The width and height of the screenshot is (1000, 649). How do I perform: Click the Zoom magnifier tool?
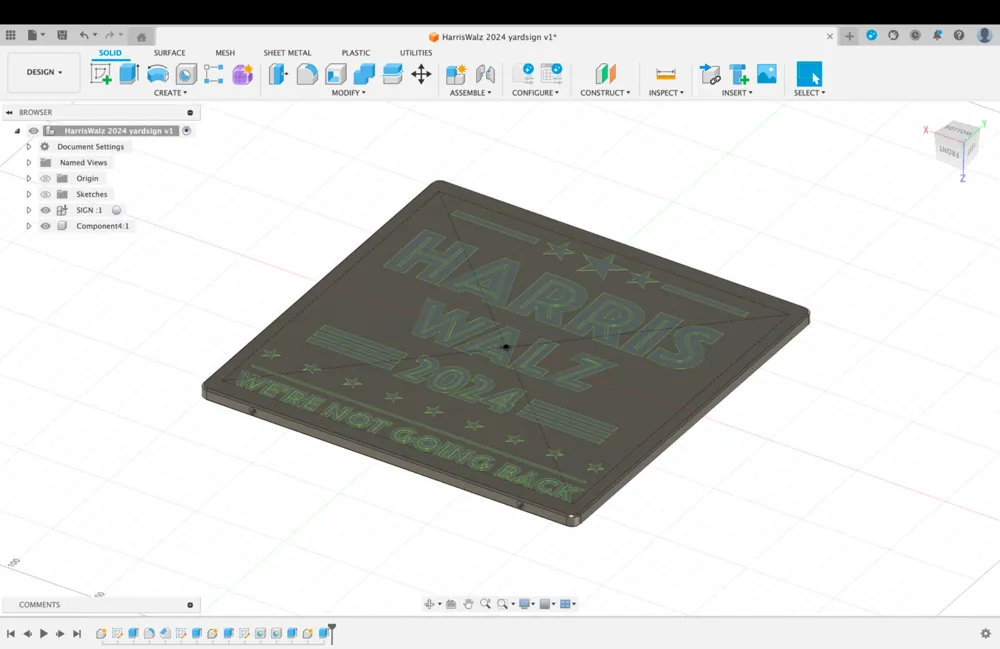pos(485,604)
